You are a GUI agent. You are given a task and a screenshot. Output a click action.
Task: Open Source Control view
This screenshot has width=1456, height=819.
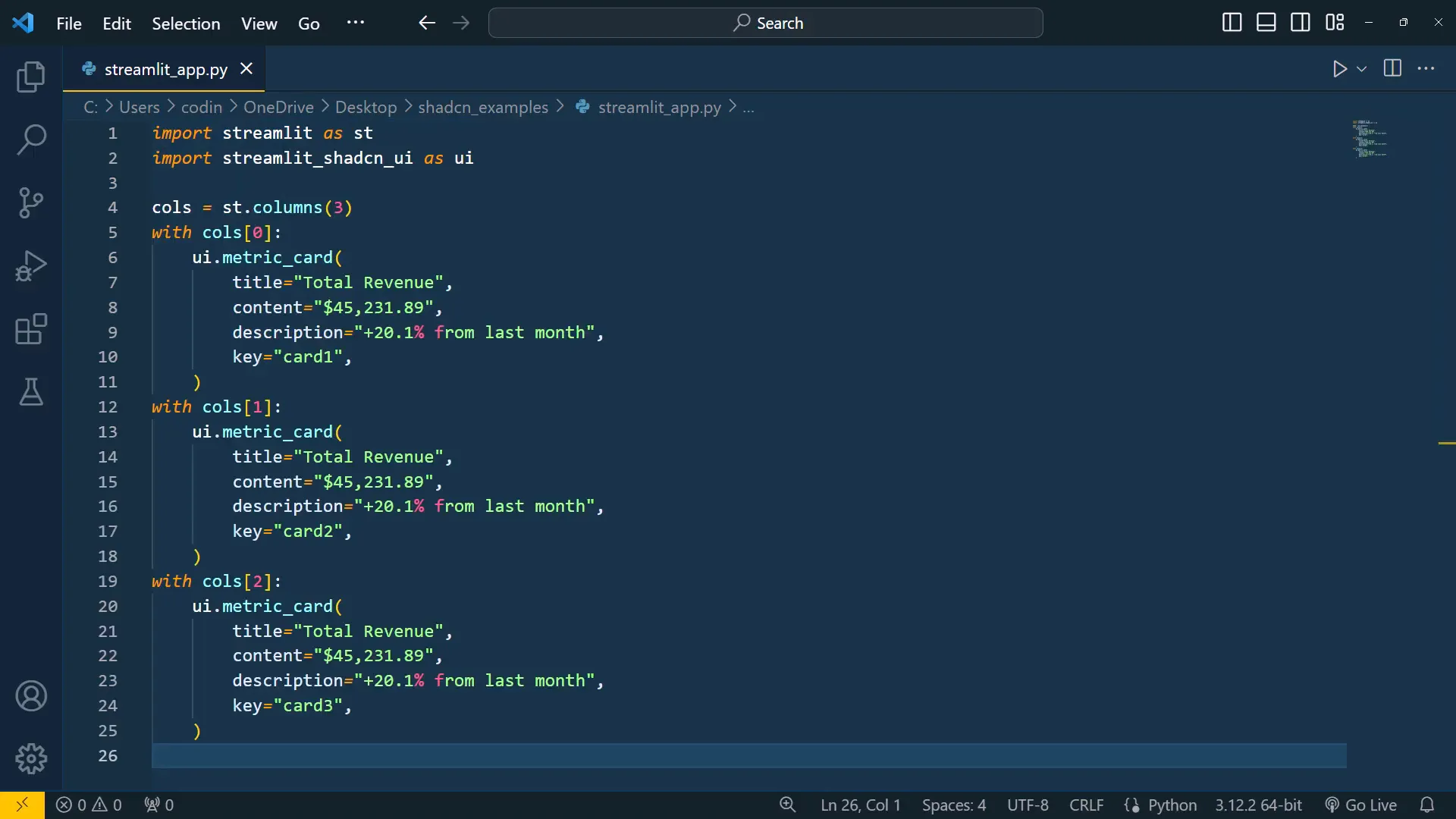pyautogui.click(x=31, y=202)
